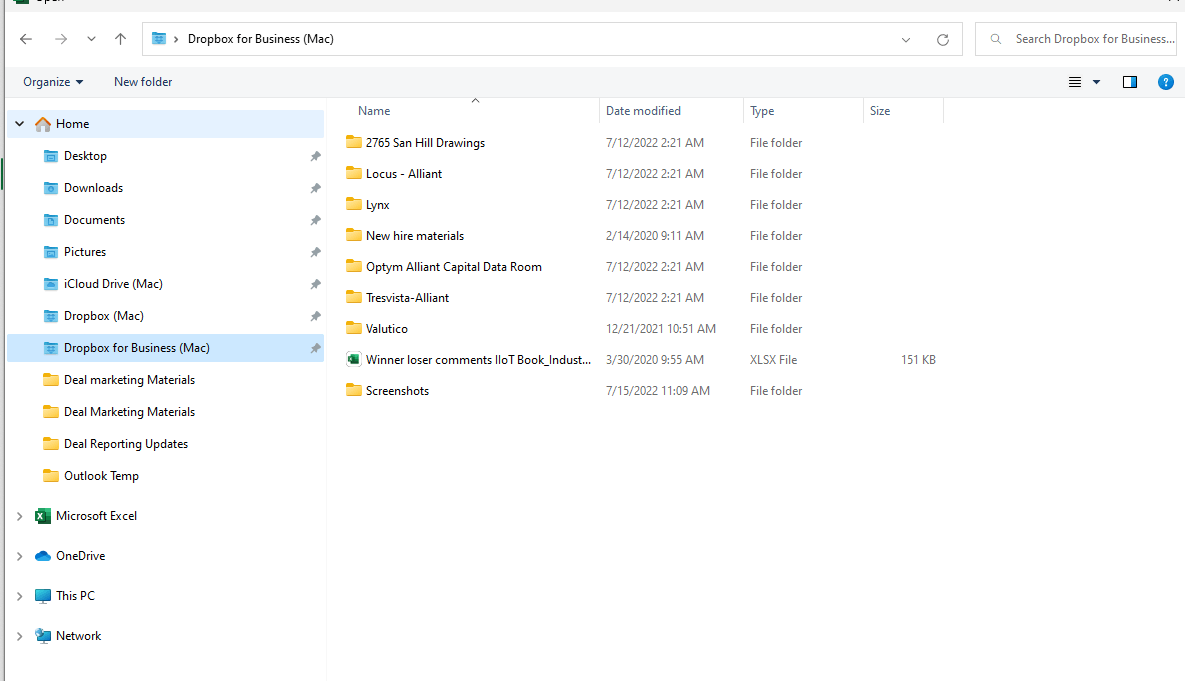Select Microsoft Excel in navigation pane

click(96, 515)
